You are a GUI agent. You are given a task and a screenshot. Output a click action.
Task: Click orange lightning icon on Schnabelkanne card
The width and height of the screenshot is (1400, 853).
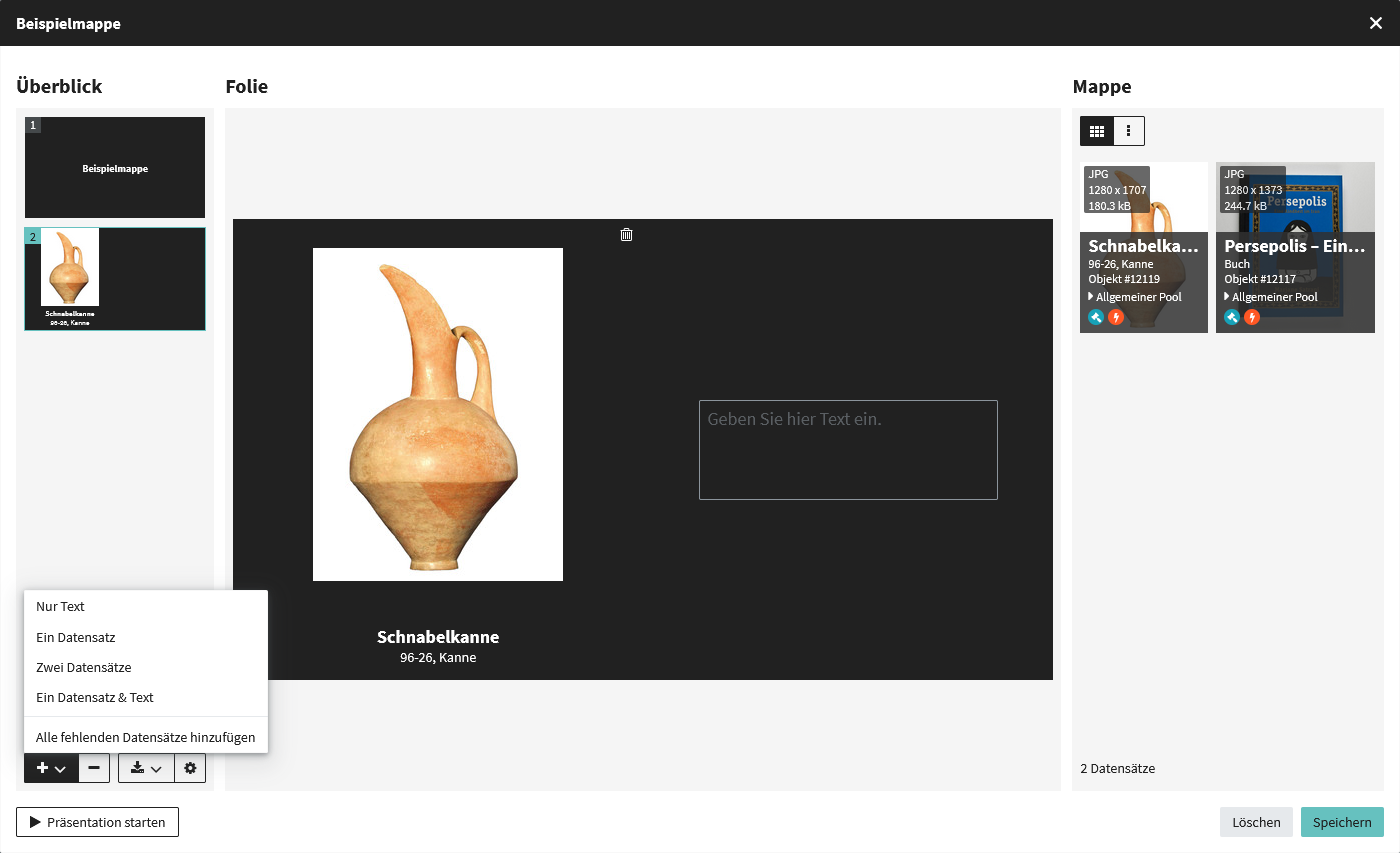[x=1116, y=317]
